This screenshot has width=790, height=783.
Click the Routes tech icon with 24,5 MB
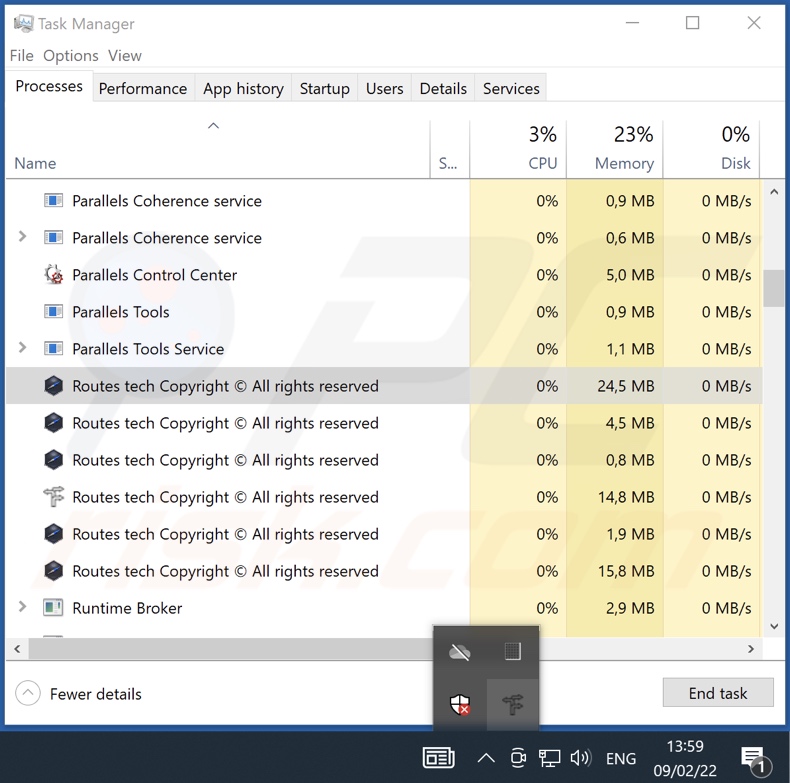[53, 386]
